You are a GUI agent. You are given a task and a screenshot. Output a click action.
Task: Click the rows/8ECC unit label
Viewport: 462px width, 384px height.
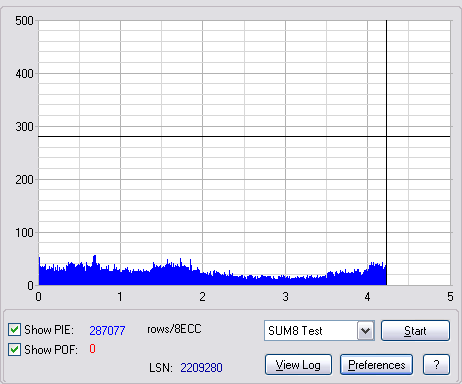coord(174,329)
